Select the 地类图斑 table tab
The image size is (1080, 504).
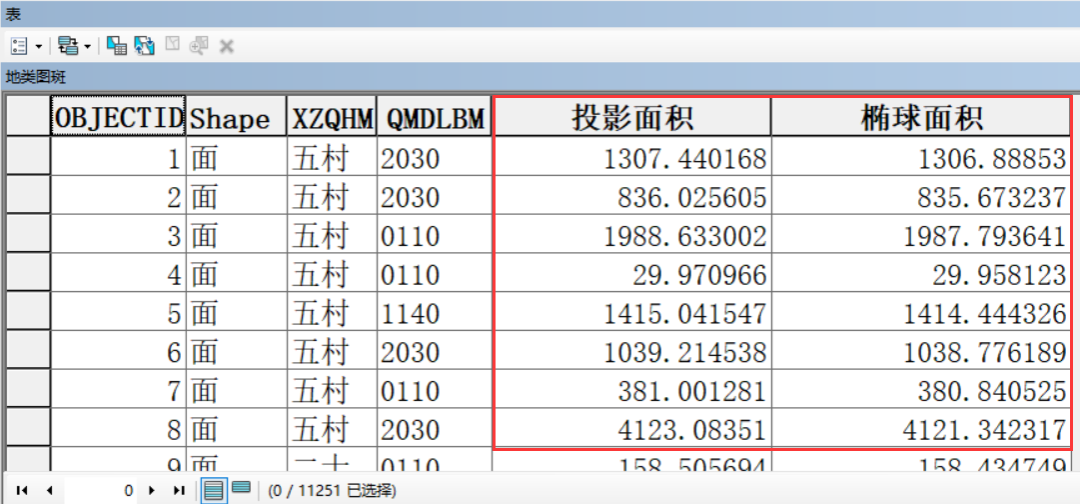coord(36,77)
